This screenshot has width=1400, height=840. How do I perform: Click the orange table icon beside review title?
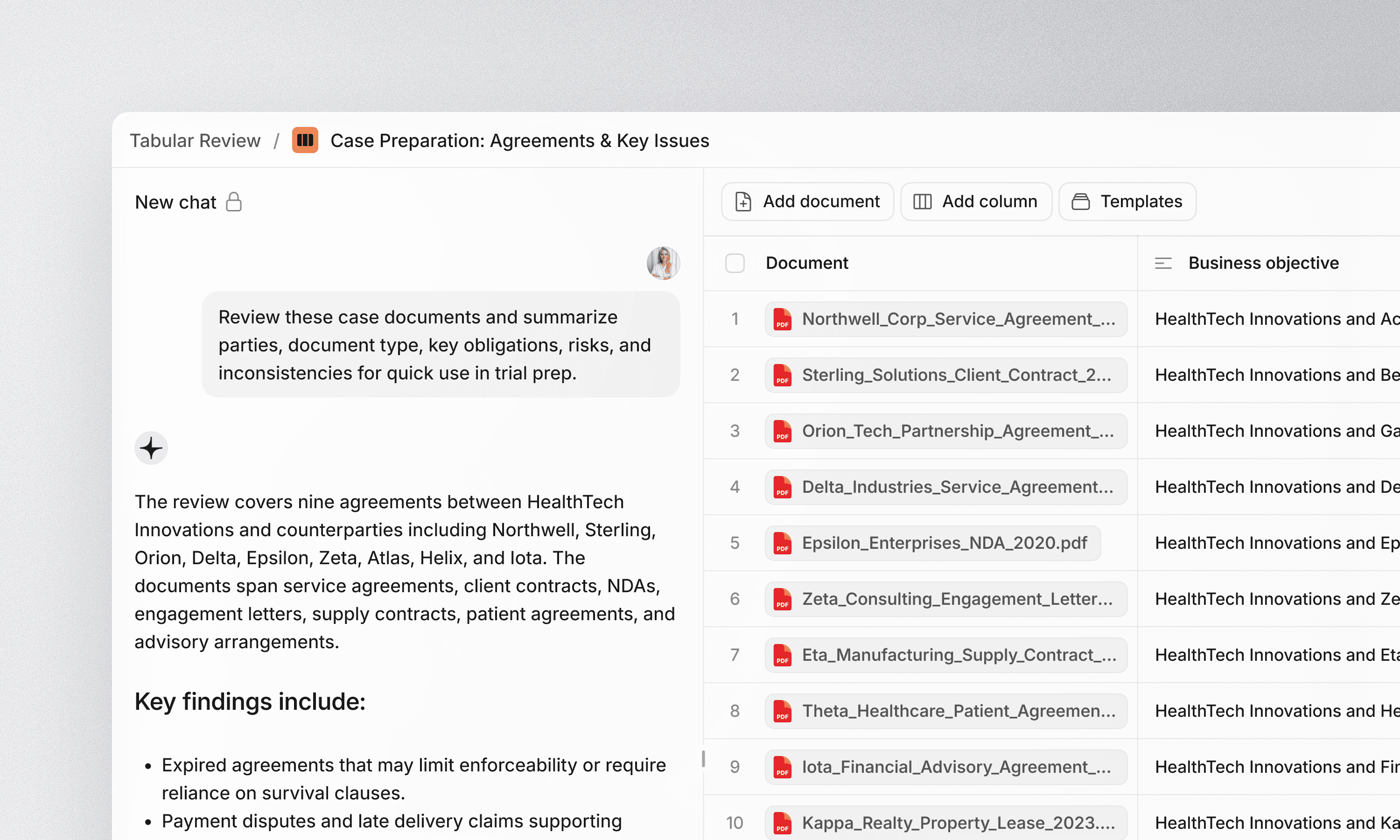[x=304, y=140]
